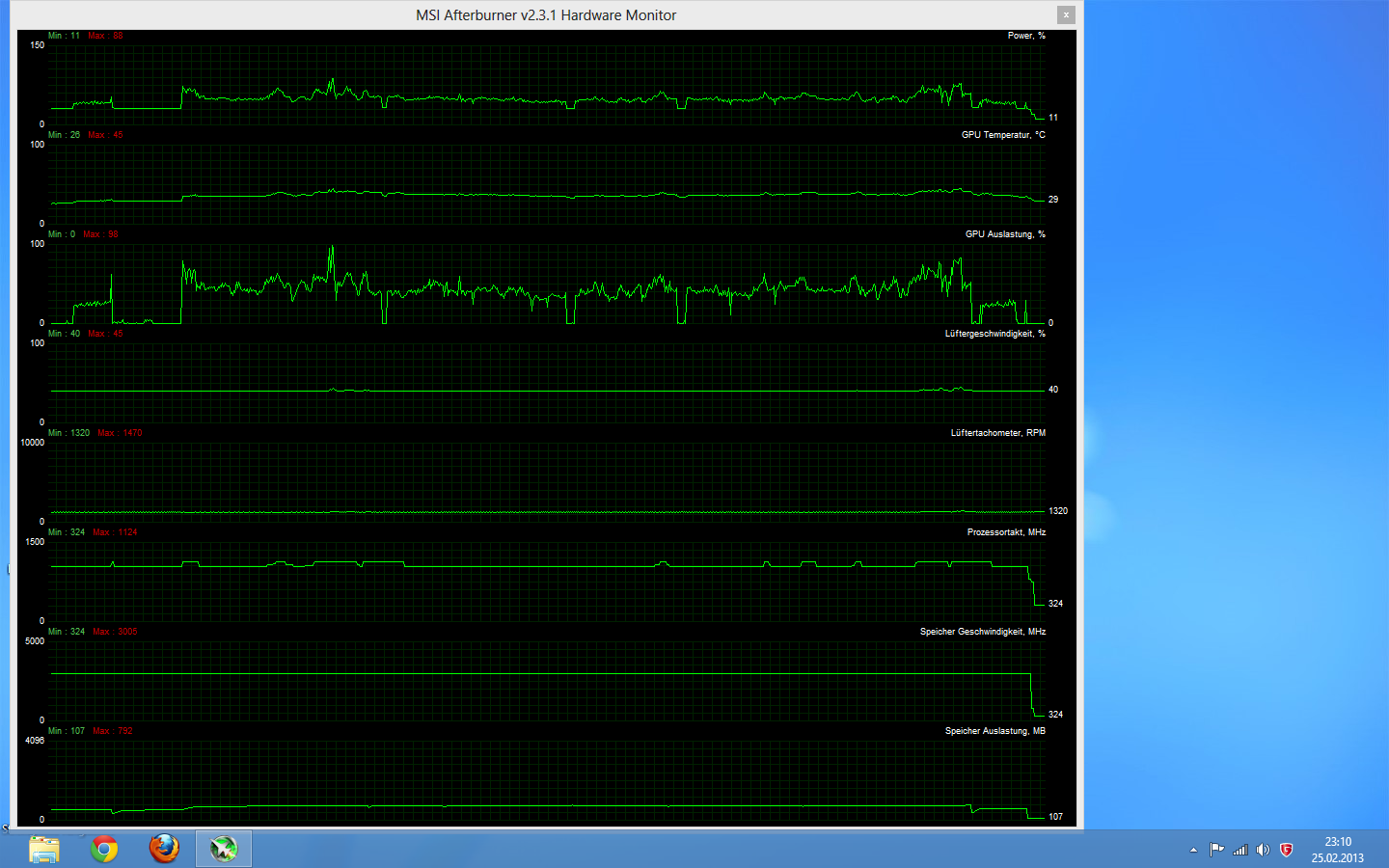Click the 'Prozessortakt, MHz' graph label
Screen dimensions: 1389x868
tap(1006, 532)
